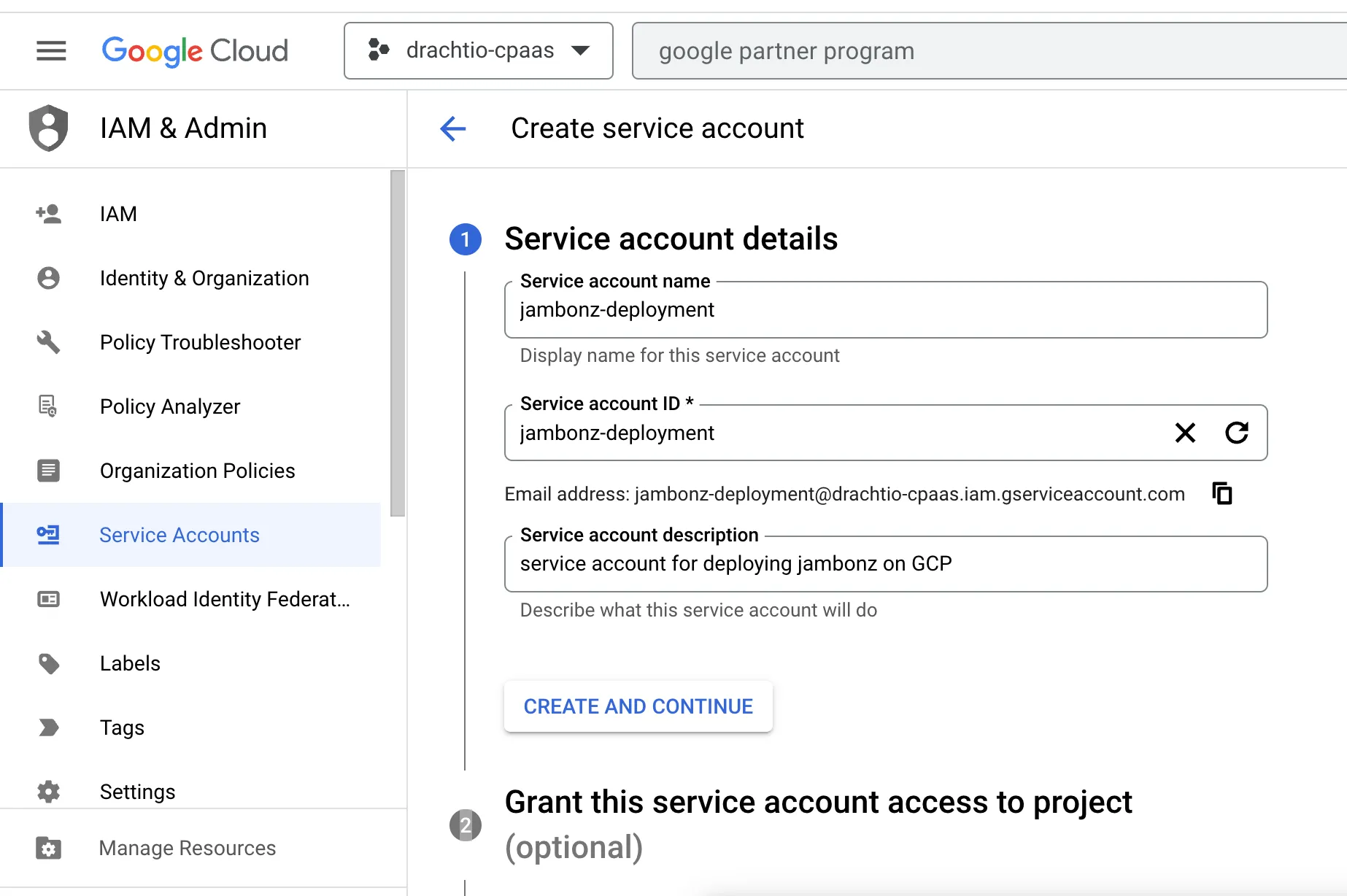Click the Tags arrow icon
1347x896 pixels.
pos(48,727)
